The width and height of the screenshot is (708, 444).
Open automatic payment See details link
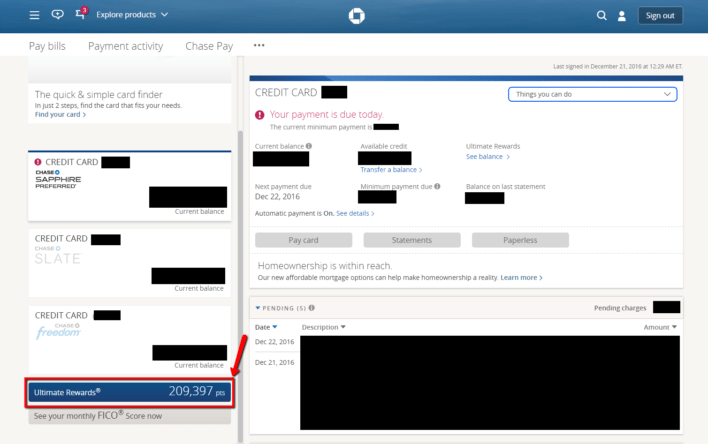tap(355, 213)
